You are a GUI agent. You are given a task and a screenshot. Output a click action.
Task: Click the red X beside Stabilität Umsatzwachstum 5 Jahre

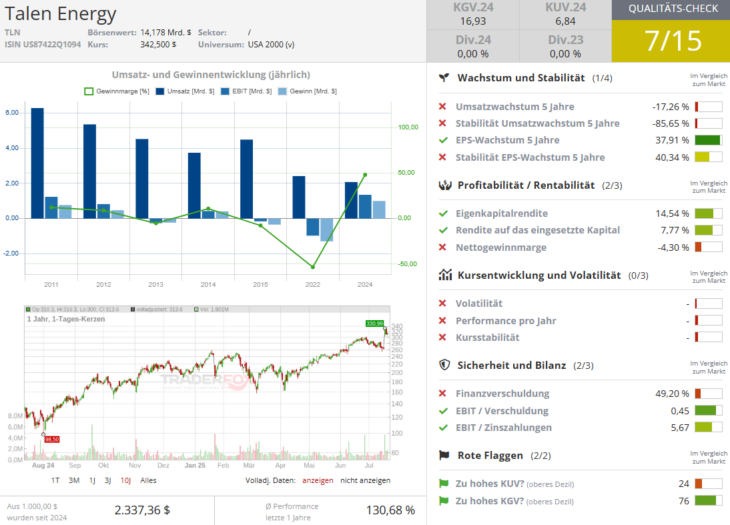coord(443,123)
